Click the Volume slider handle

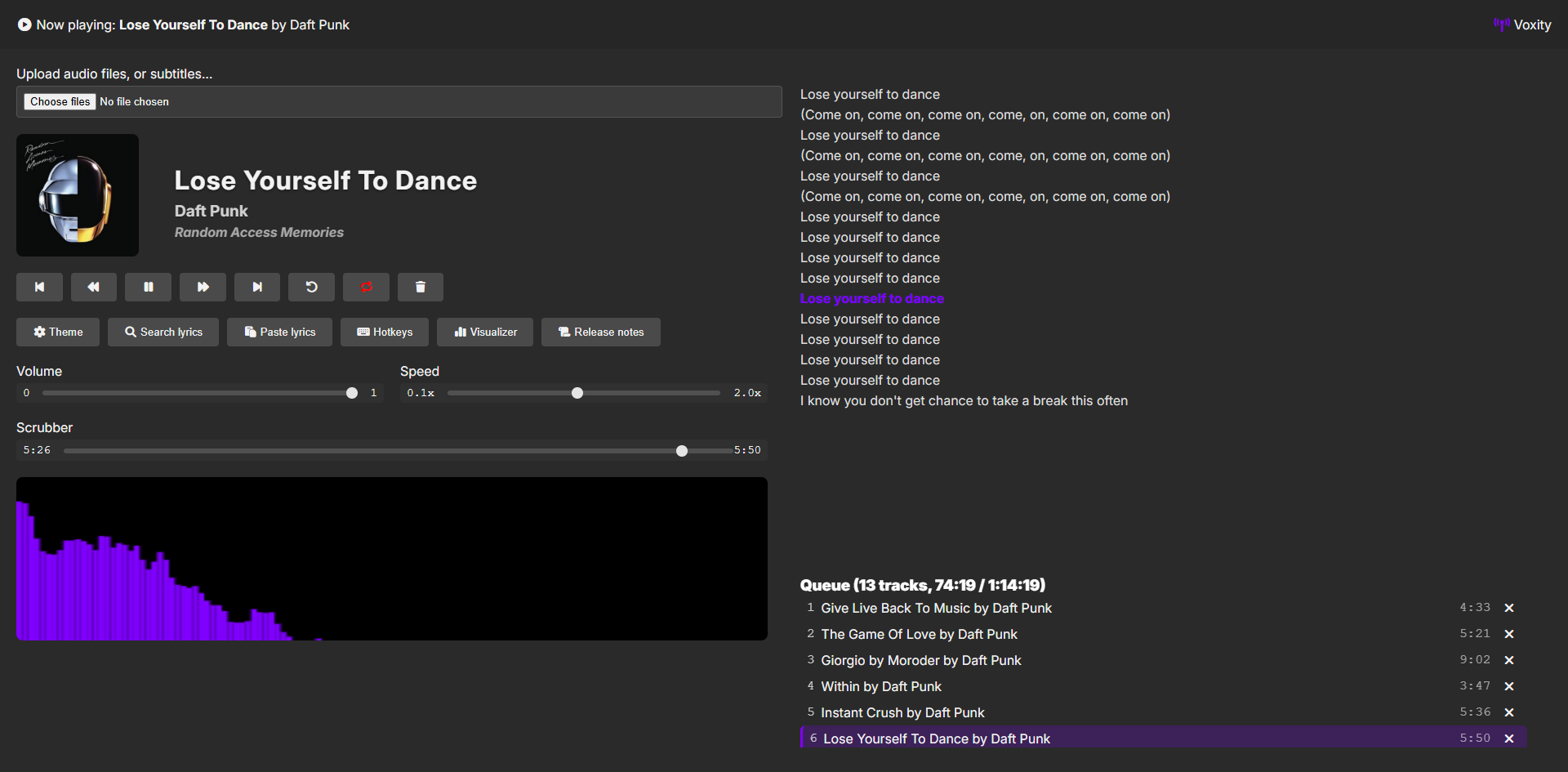[x=352, y=393]
